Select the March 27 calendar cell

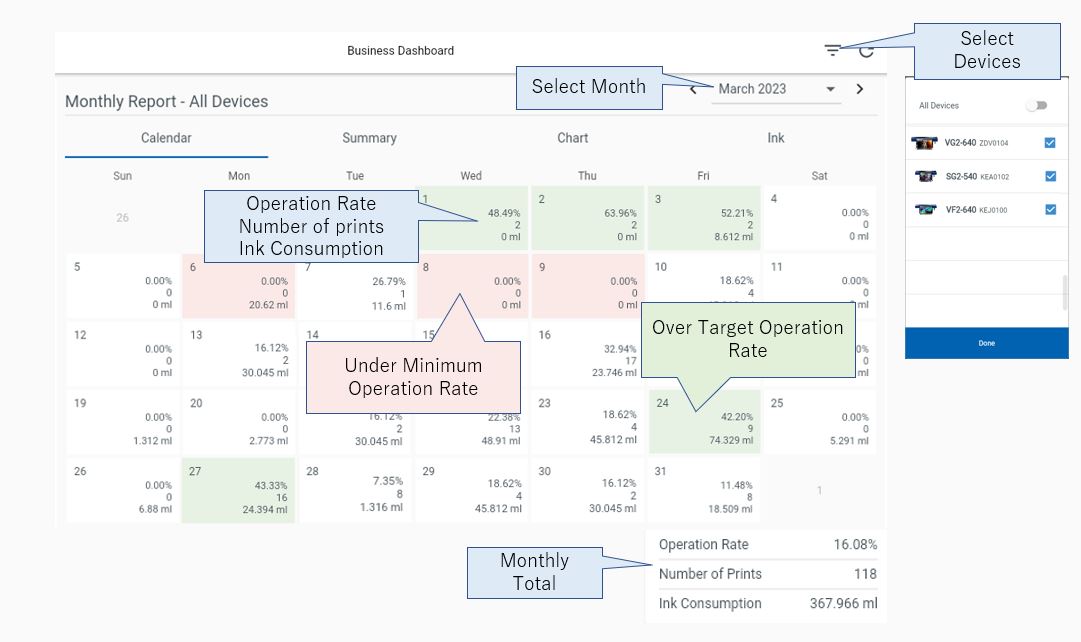[x=239, y=490]
